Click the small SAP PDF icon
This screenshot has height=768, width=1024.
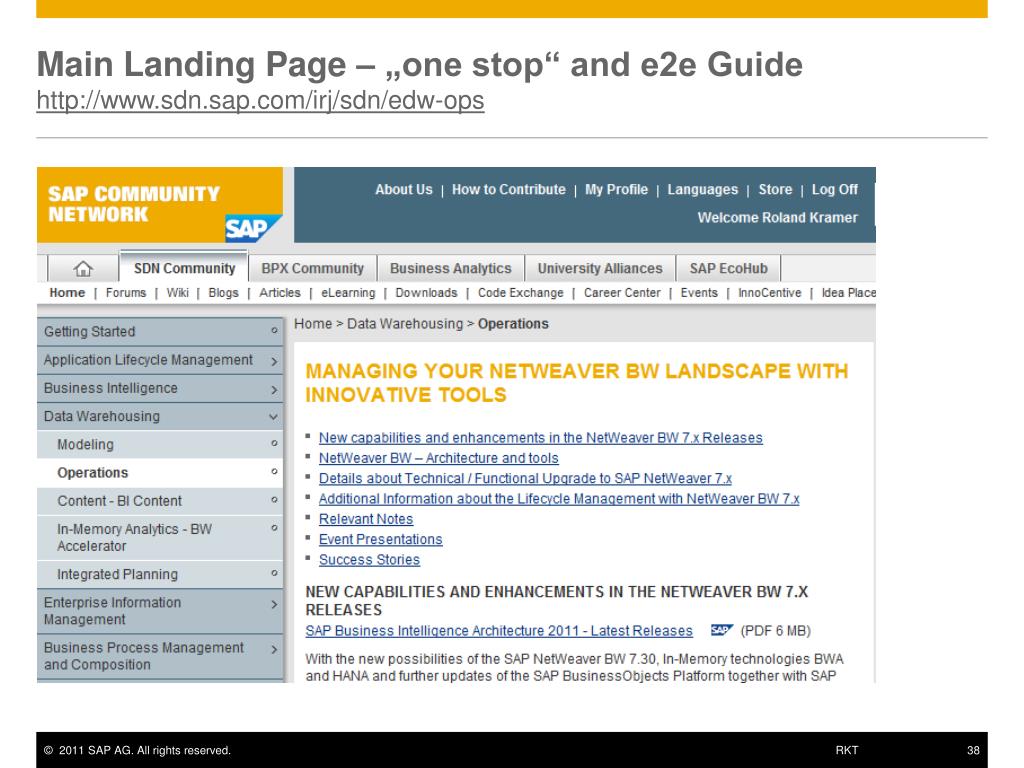pyautogui.click(x=722, y=630)
